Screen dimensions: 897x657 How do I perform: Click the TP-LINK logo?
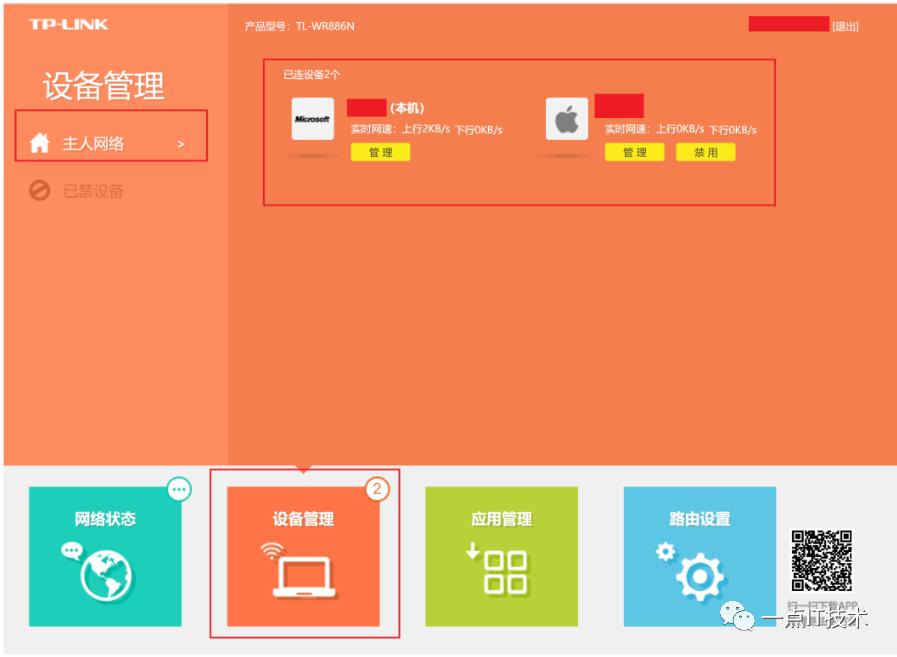66,24
